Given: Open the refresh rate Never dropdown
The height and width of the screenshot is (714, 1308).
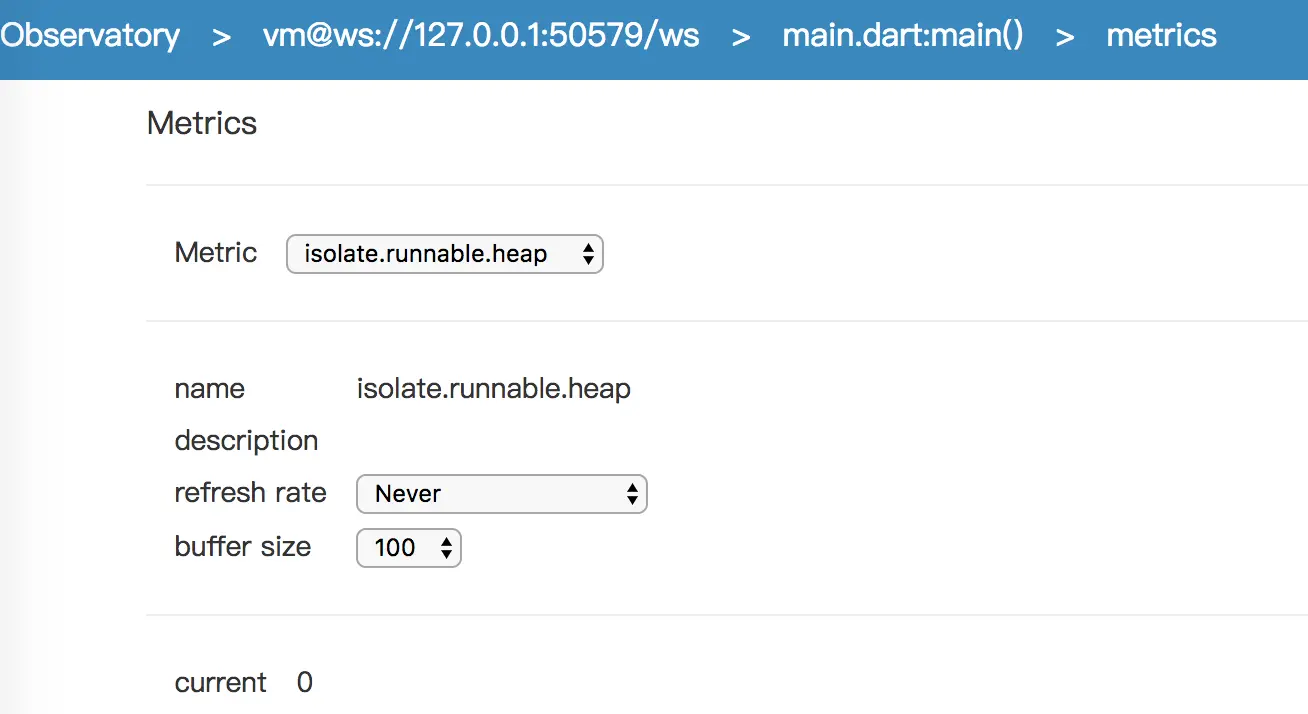Looking at the screenshot, I should click(x=502, y=494).
